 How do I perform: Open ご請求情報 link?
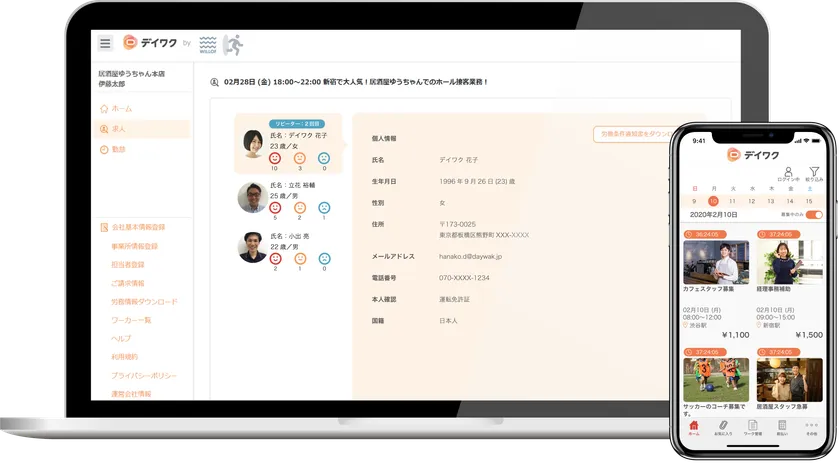click(x=128, y=283)
